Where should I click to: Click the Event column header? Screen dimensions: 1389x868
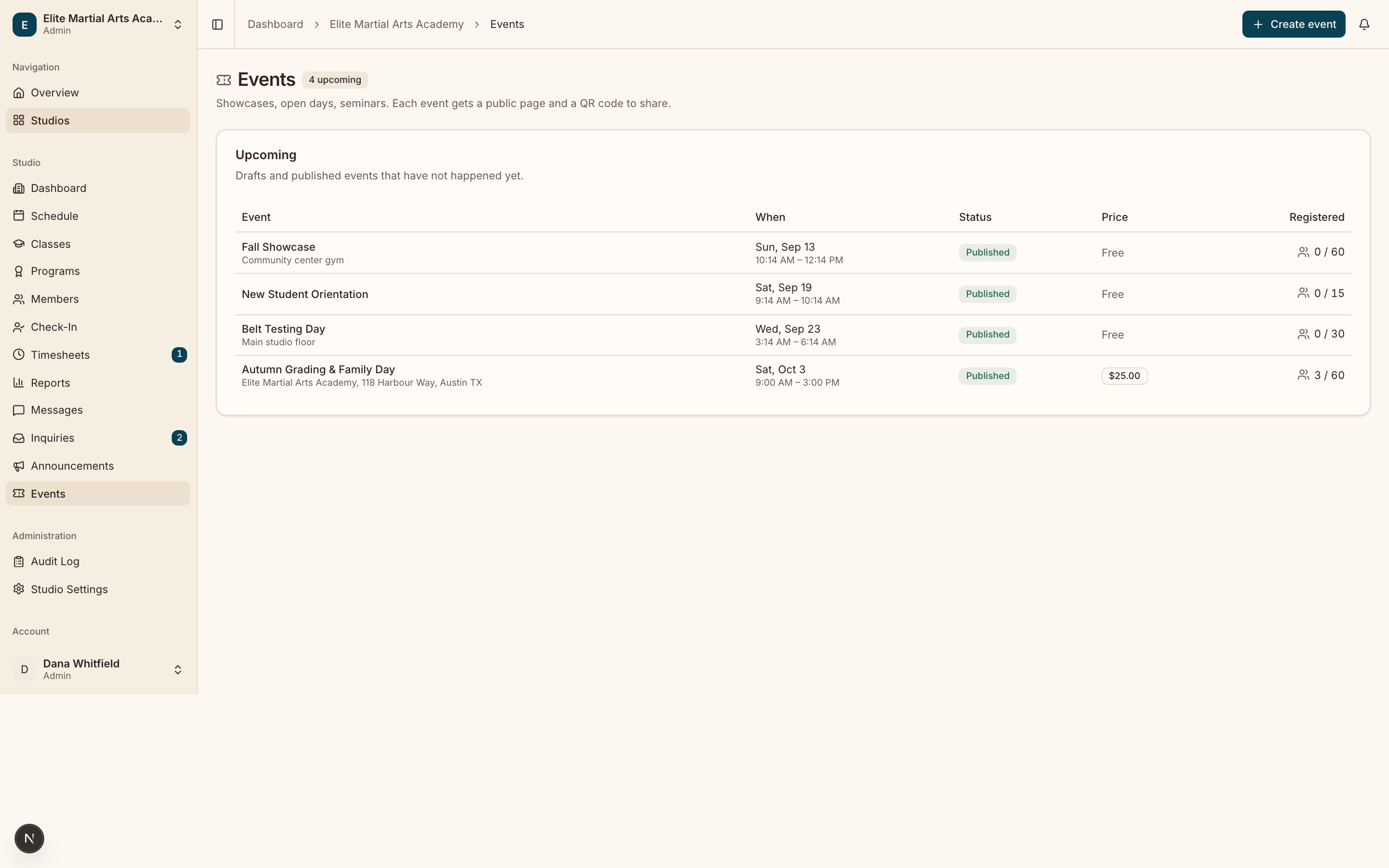[256, 217]
